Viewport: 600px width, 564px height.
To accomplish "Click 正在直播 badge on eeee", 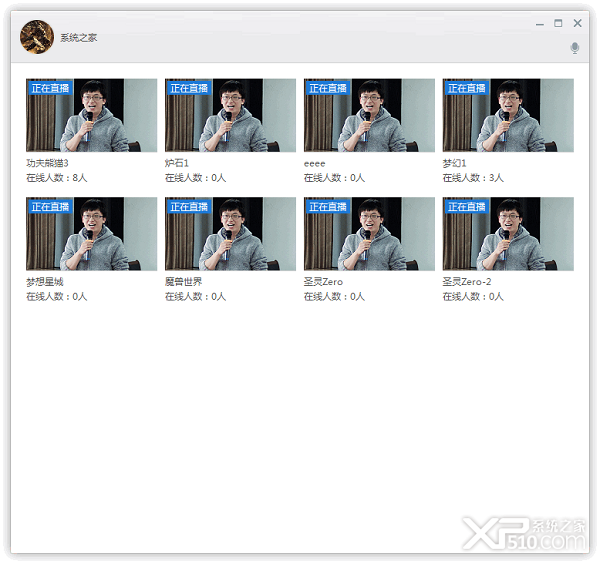I will point(328,88).
